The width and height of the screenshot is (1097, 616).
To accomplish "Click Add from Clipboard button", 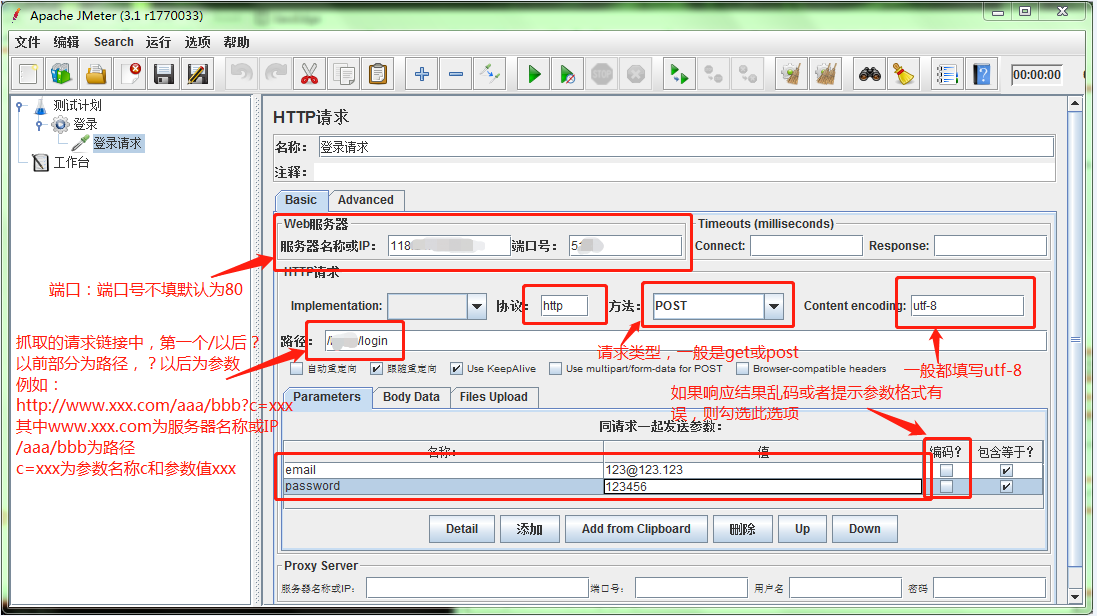I will (636, 529).
